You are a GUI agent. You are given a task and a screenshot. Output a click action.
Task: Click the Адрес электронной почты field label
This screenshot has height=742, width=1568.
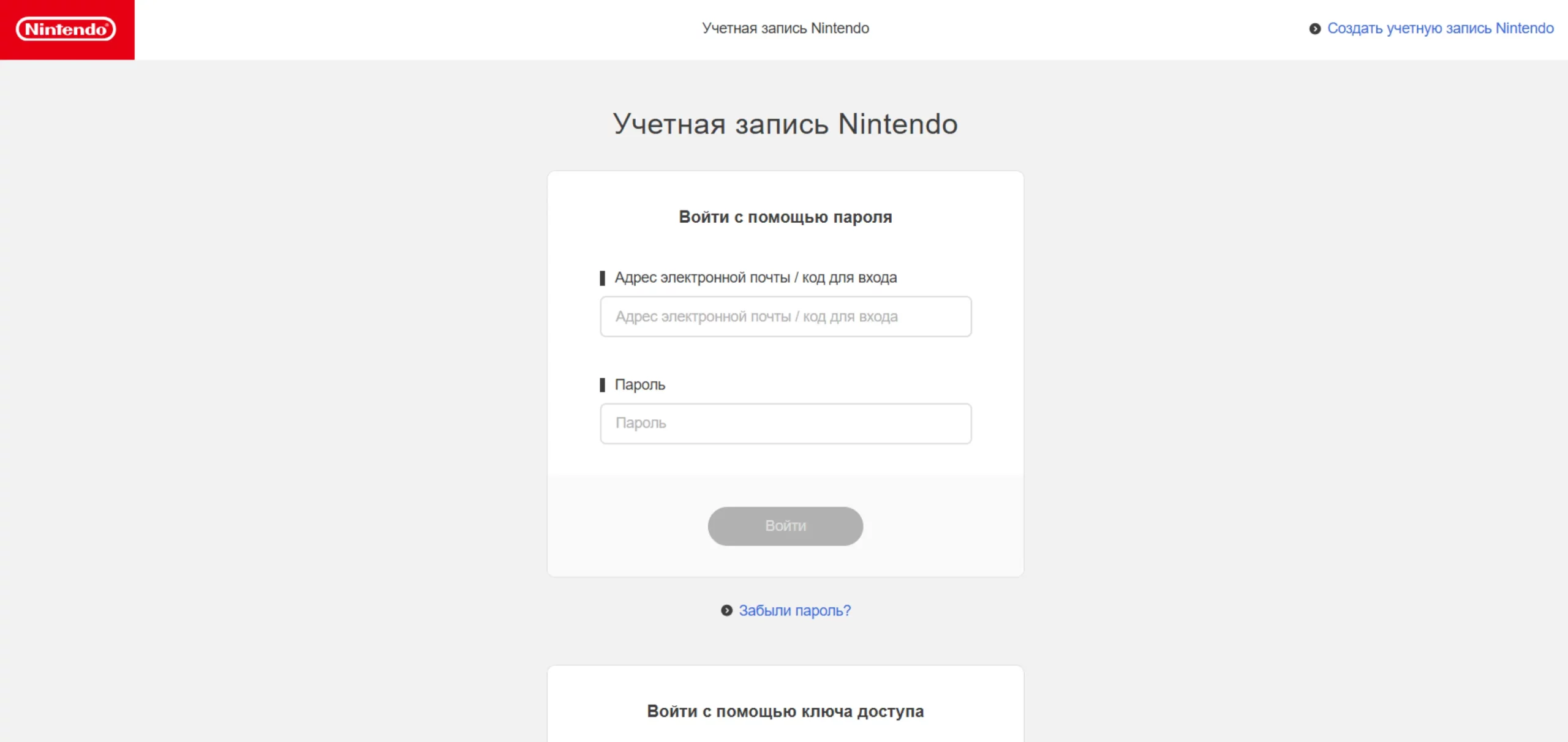click(x=755, y=278)
